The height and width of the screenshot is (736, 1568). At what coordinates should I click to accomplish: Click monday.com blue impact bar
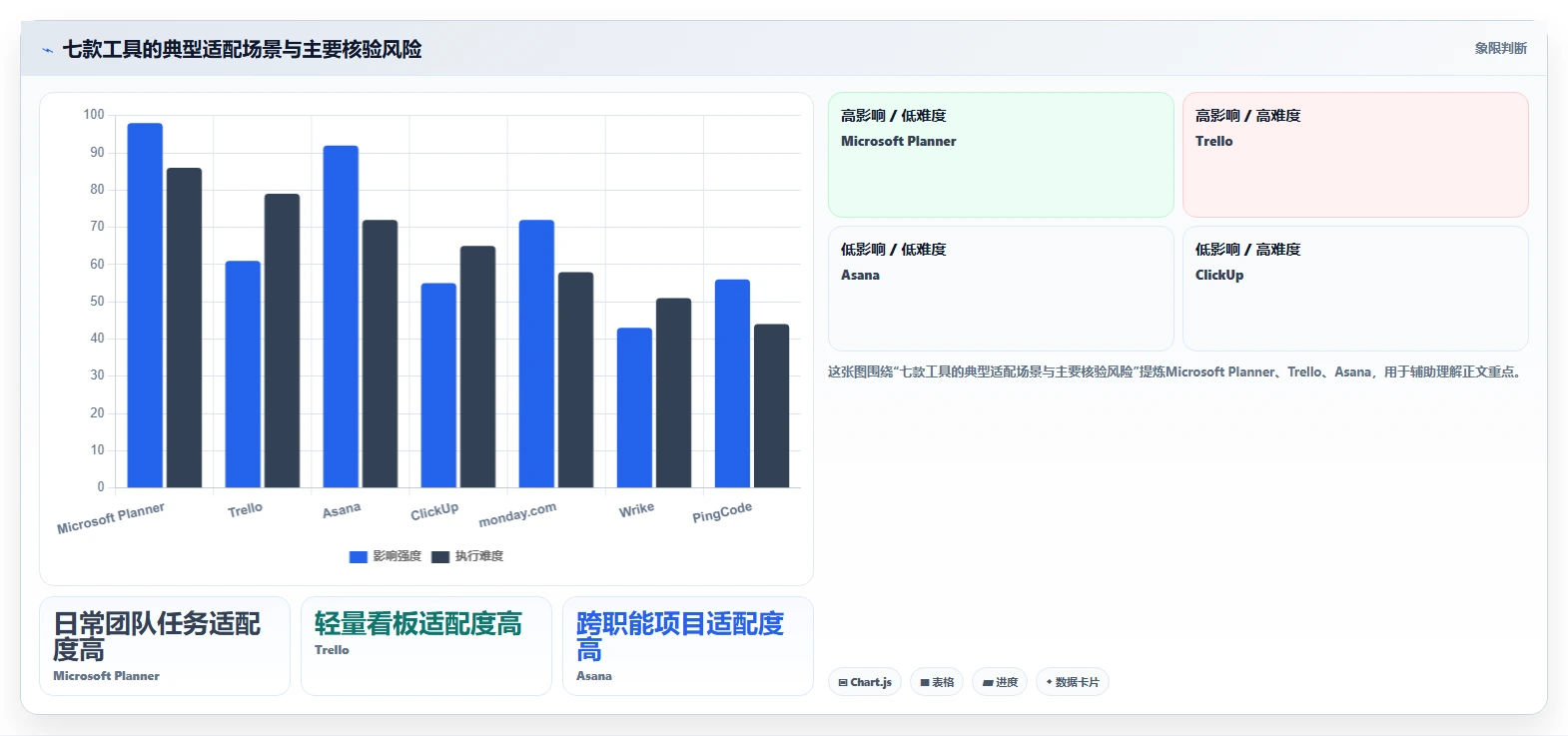[x=536, y=354]
